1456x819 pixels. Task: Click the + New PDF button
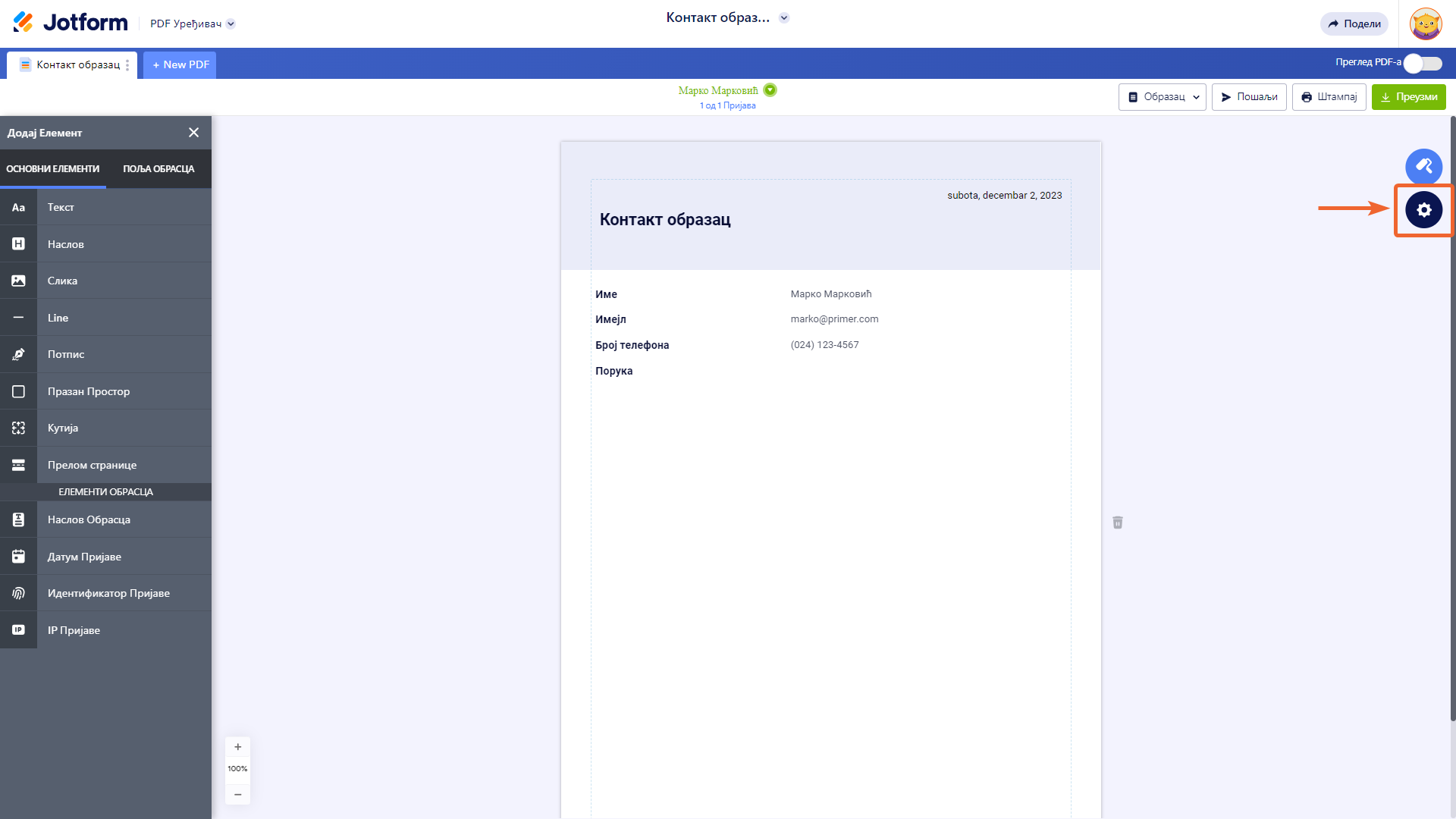(x=180, y=65)
